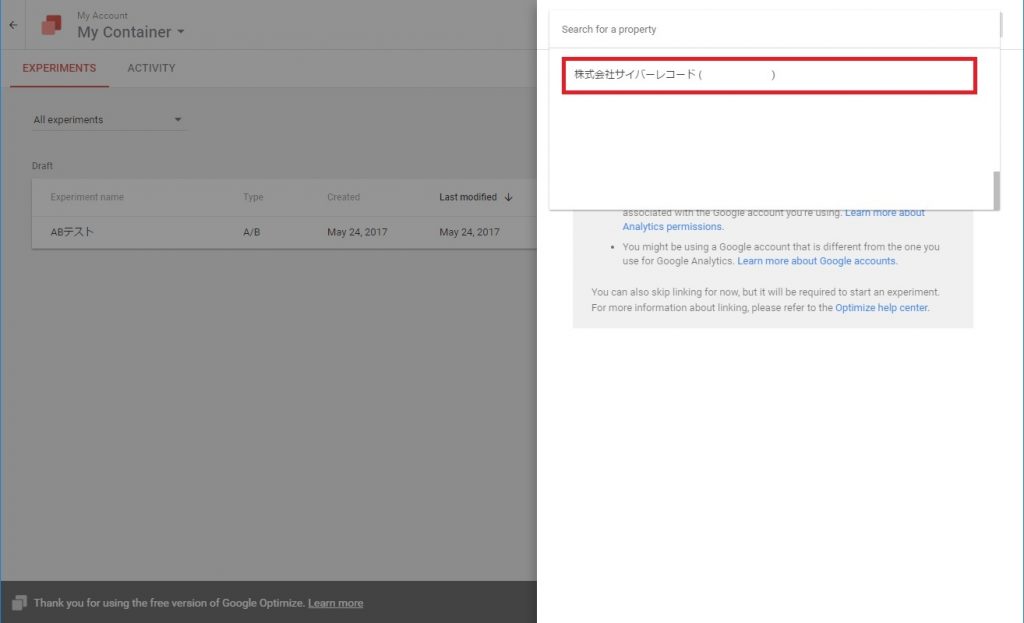Open Learn more about Google accounts link
Screen dimensions: 1024x623
click(816, 261)
